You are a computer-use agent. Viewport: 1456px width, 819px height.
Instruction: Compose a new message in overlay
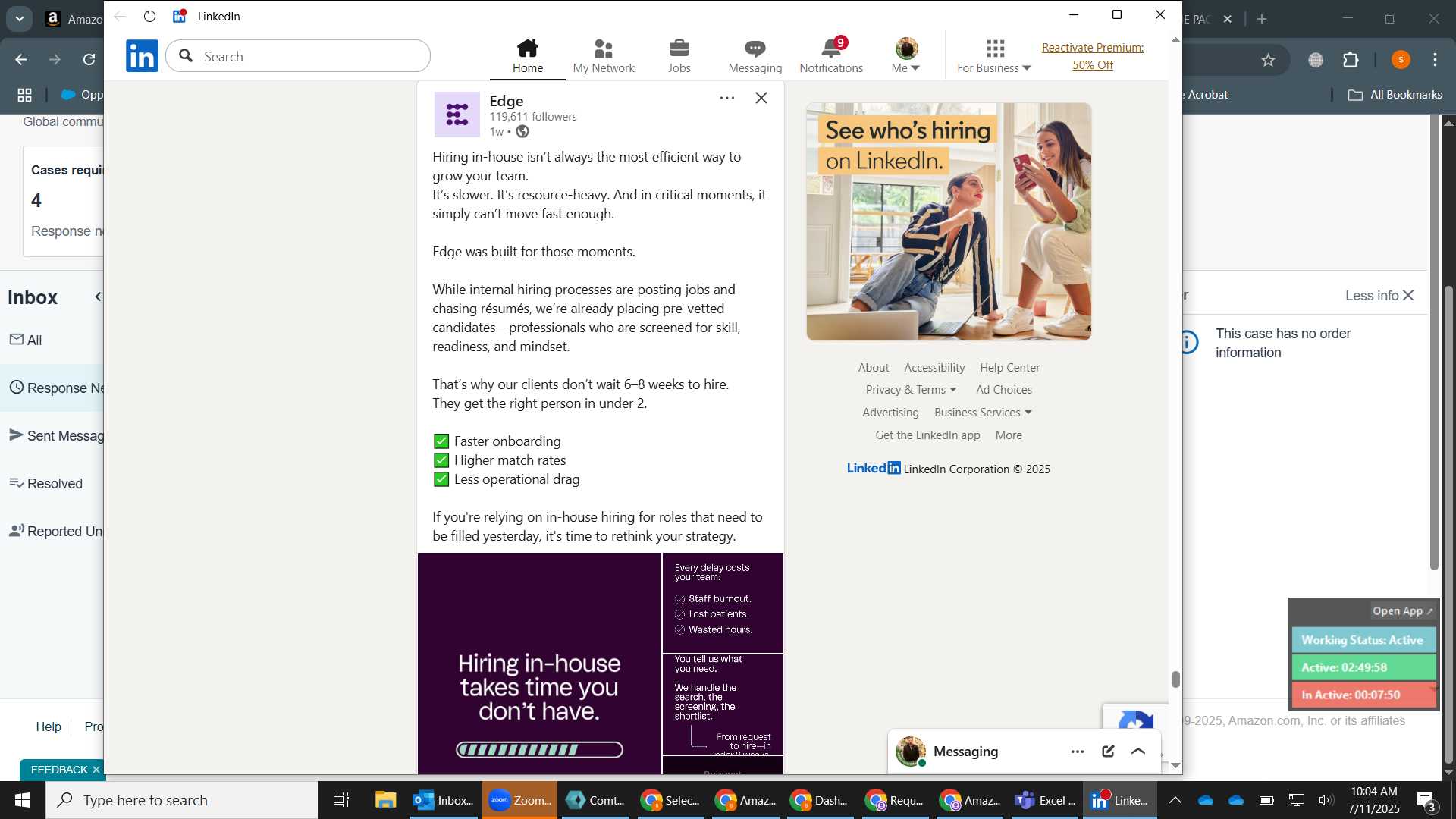[x=1108, y=752]
